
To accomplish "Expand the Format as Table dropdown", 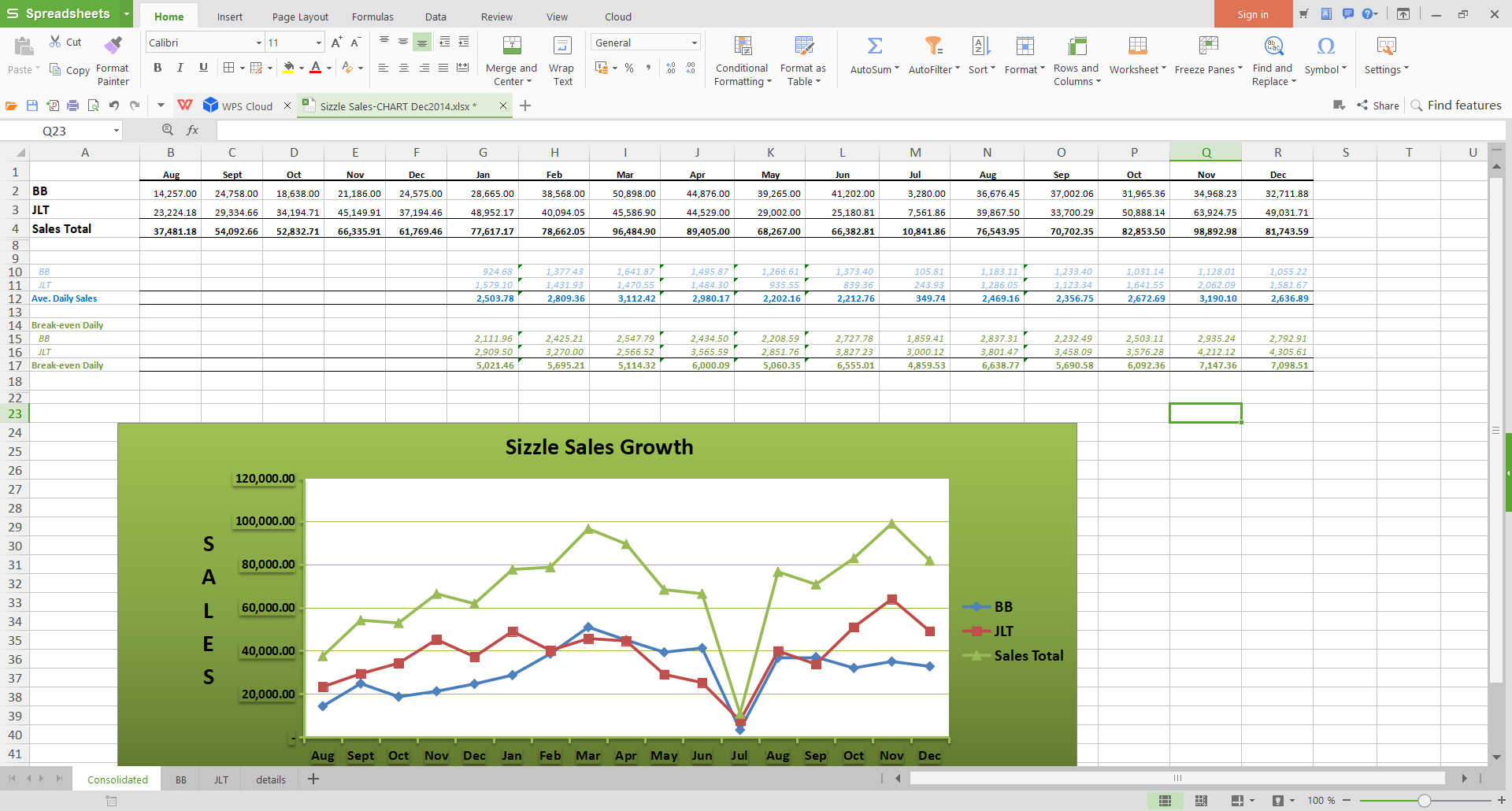I will [818, 82].
